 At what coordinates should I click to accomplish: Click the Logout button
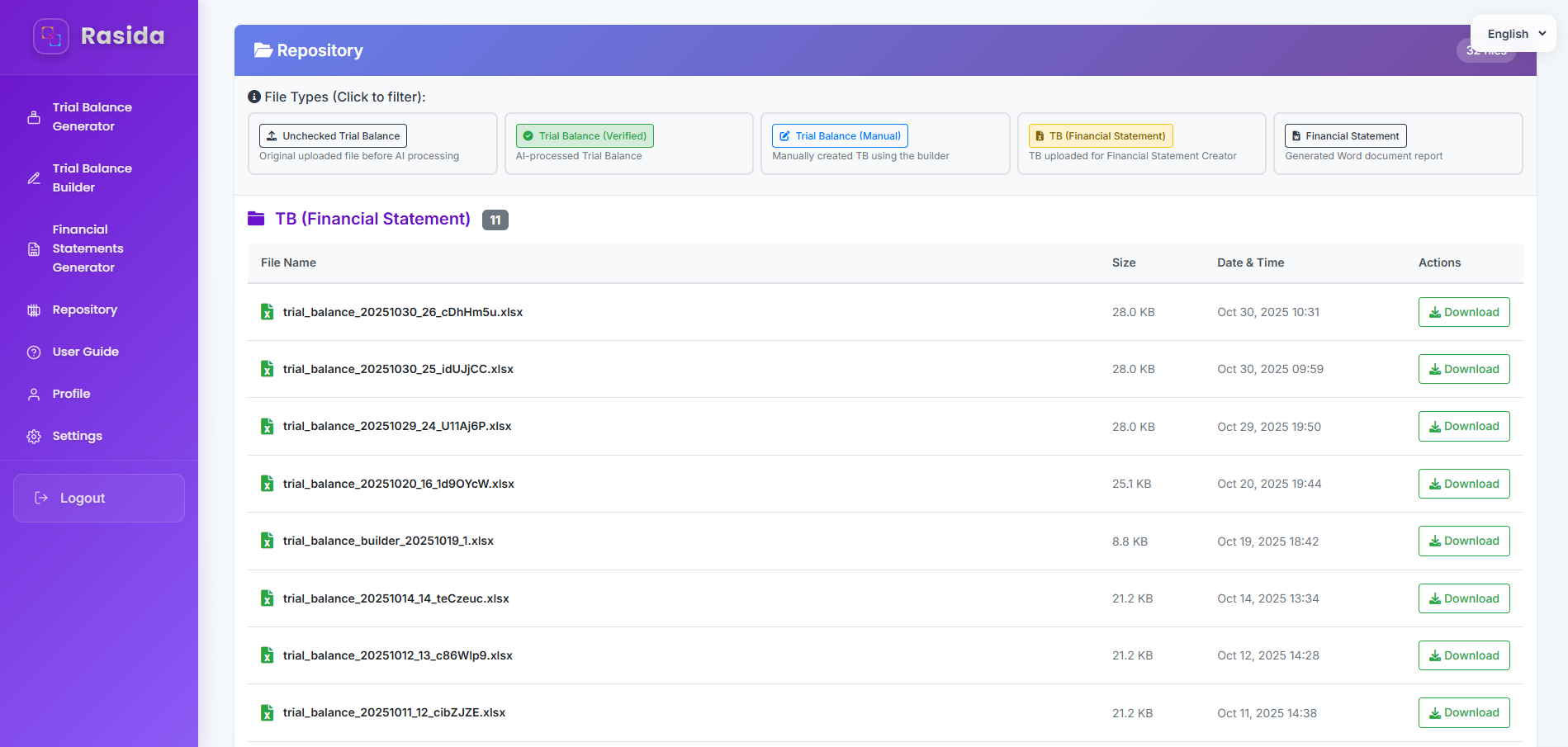click(98, 498)
